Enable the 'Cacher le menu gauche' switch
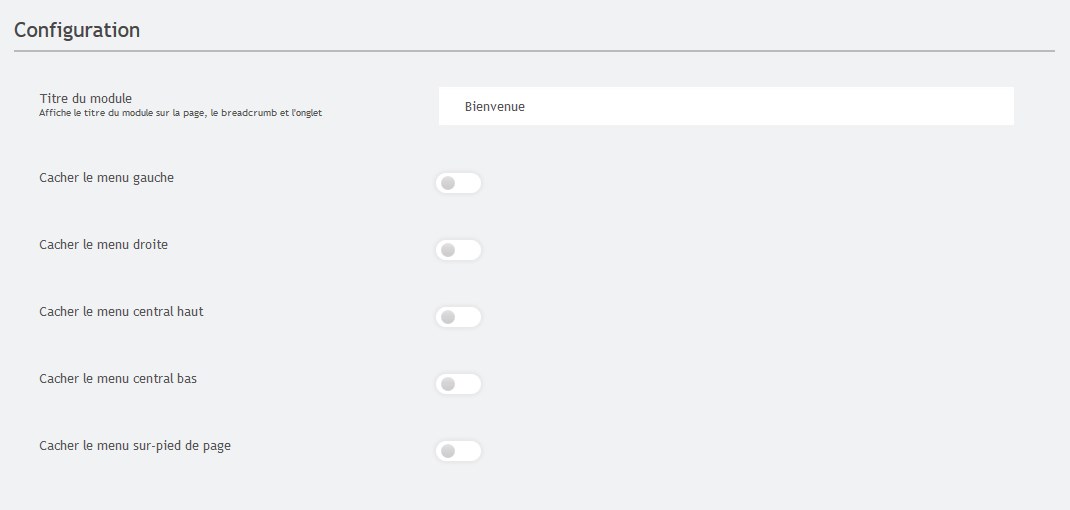 459,183
